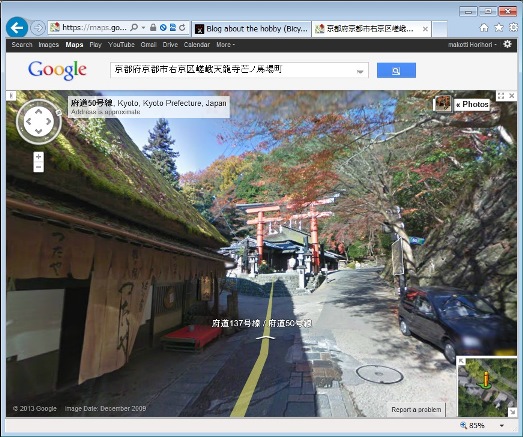The height and width of the screenshot is (437, 523).
Task: Expand the More menu in Google bar
Action: point(225,44)
